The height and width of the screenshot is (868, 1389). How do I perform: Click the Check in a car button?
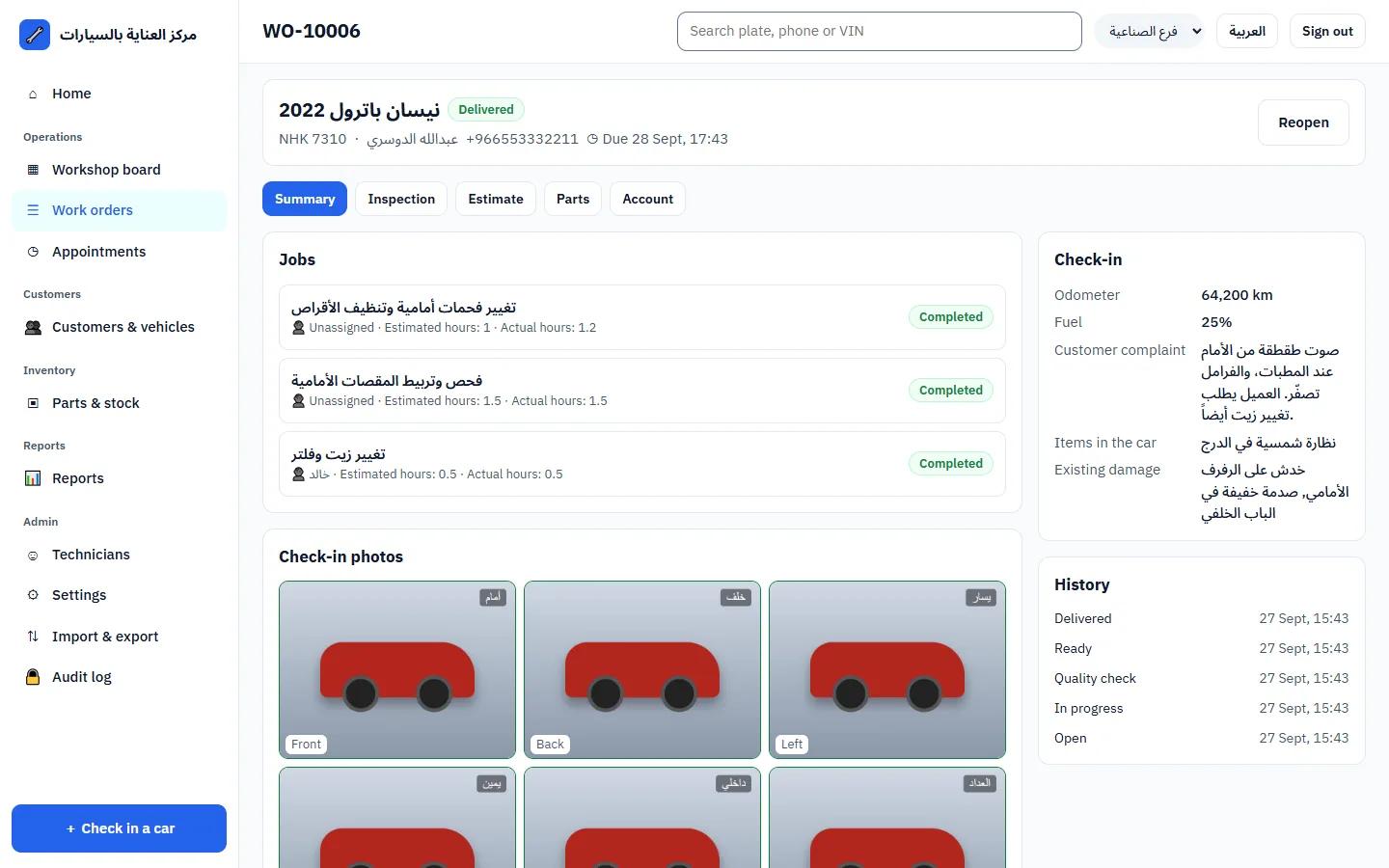point(120,828)
